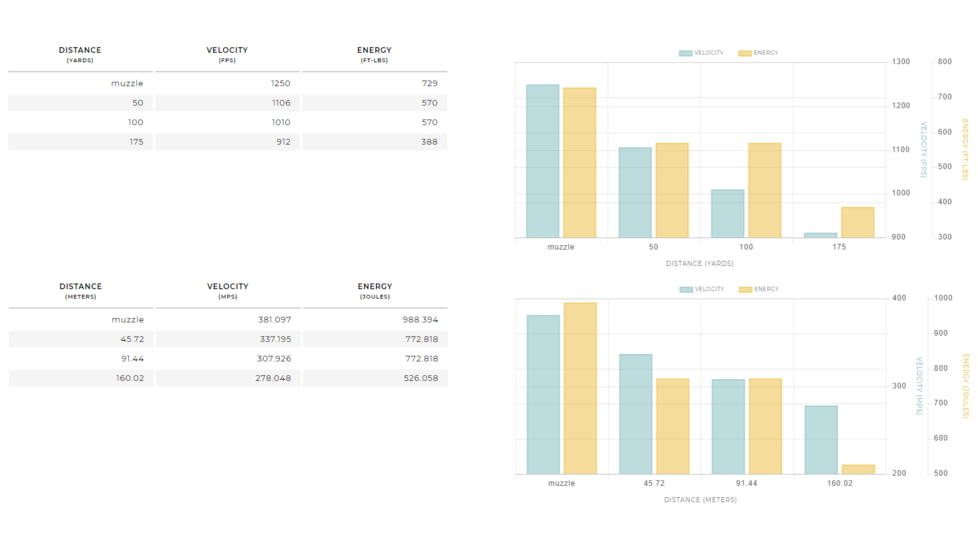This screenshot has width=978, height=550.
Task: Hide the Velocity series in the meters chart
Action: click(x=701, y=289)
